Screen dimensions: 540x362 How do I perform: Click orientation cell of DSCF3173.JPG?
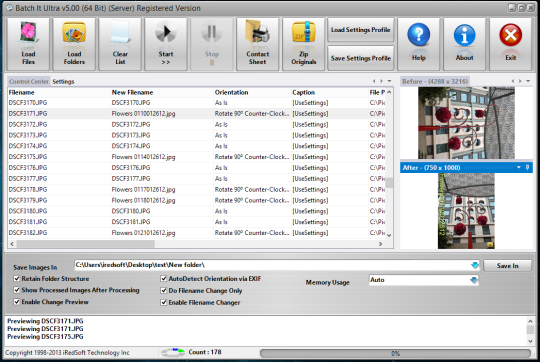(252, 135)
